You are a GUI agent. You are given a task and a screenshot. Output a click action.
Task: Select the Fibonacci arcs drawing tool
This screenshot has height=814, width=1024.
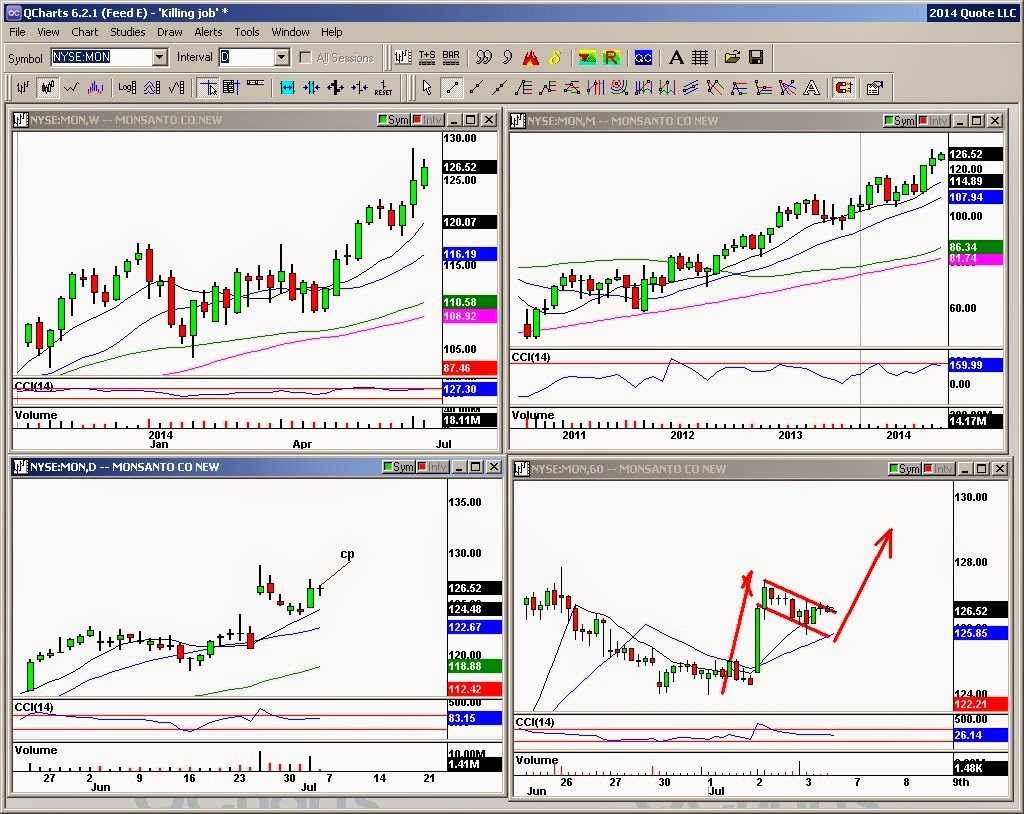point(620,88)
